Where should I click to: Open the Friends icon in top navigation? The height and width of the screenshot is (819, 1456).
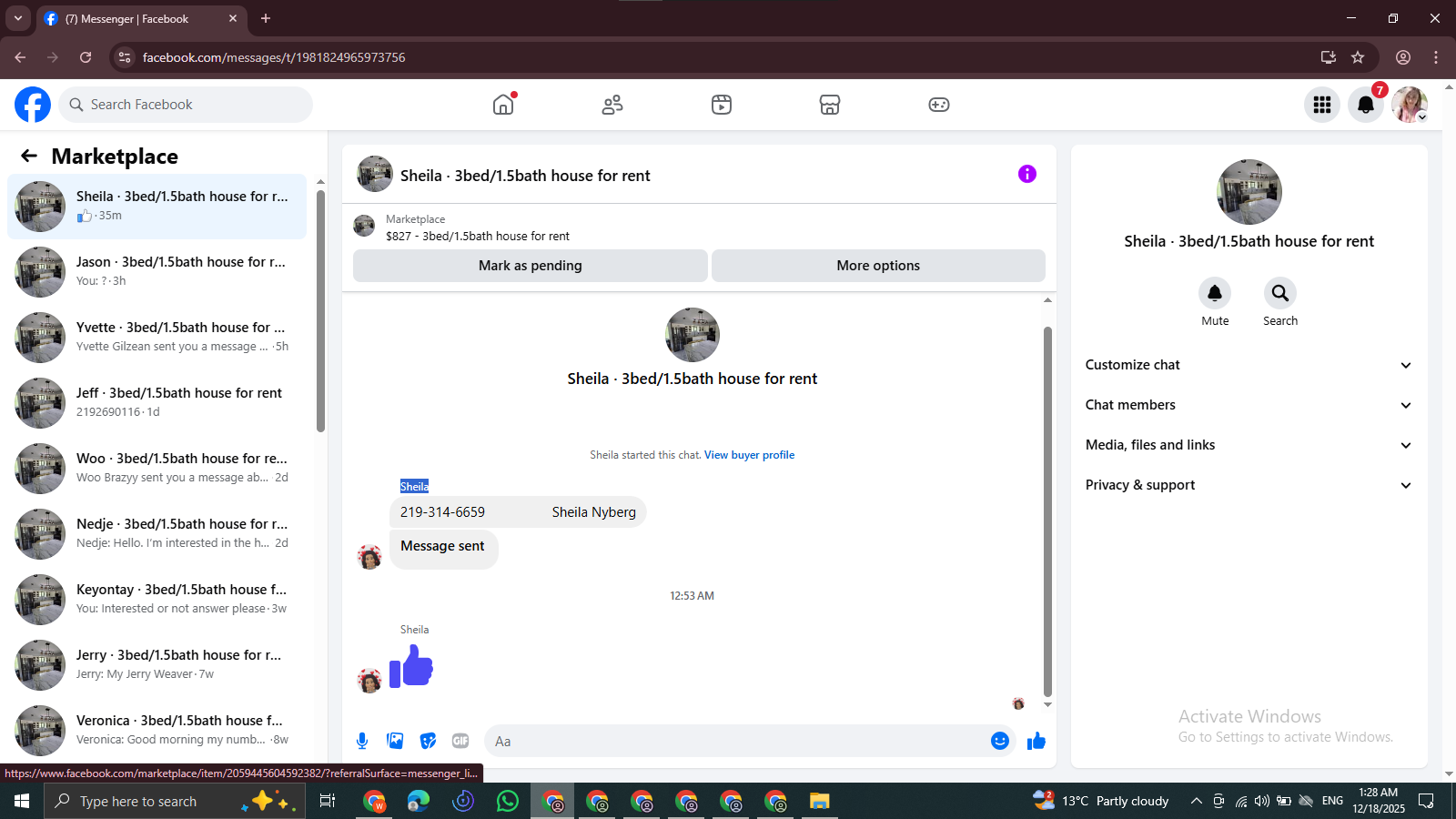coord(612,105)
